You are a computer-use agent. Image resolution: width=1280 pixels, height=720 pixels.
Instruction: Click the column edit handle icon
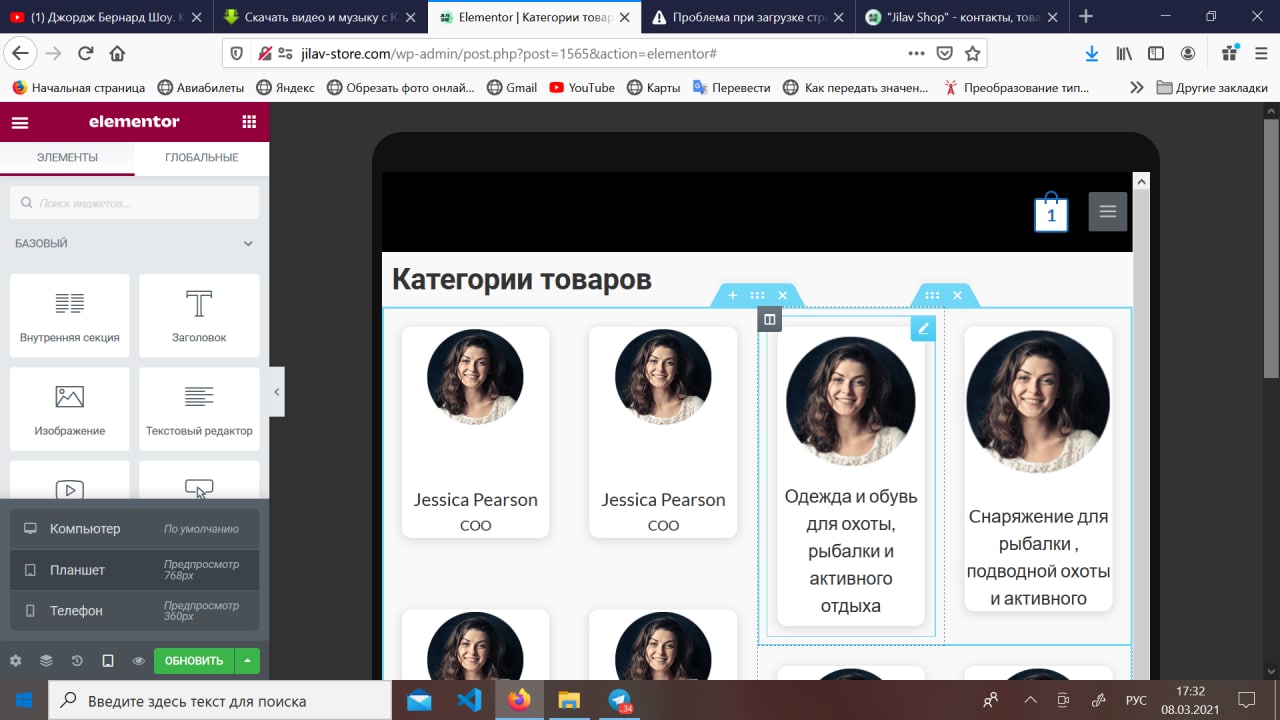(769, 319)
